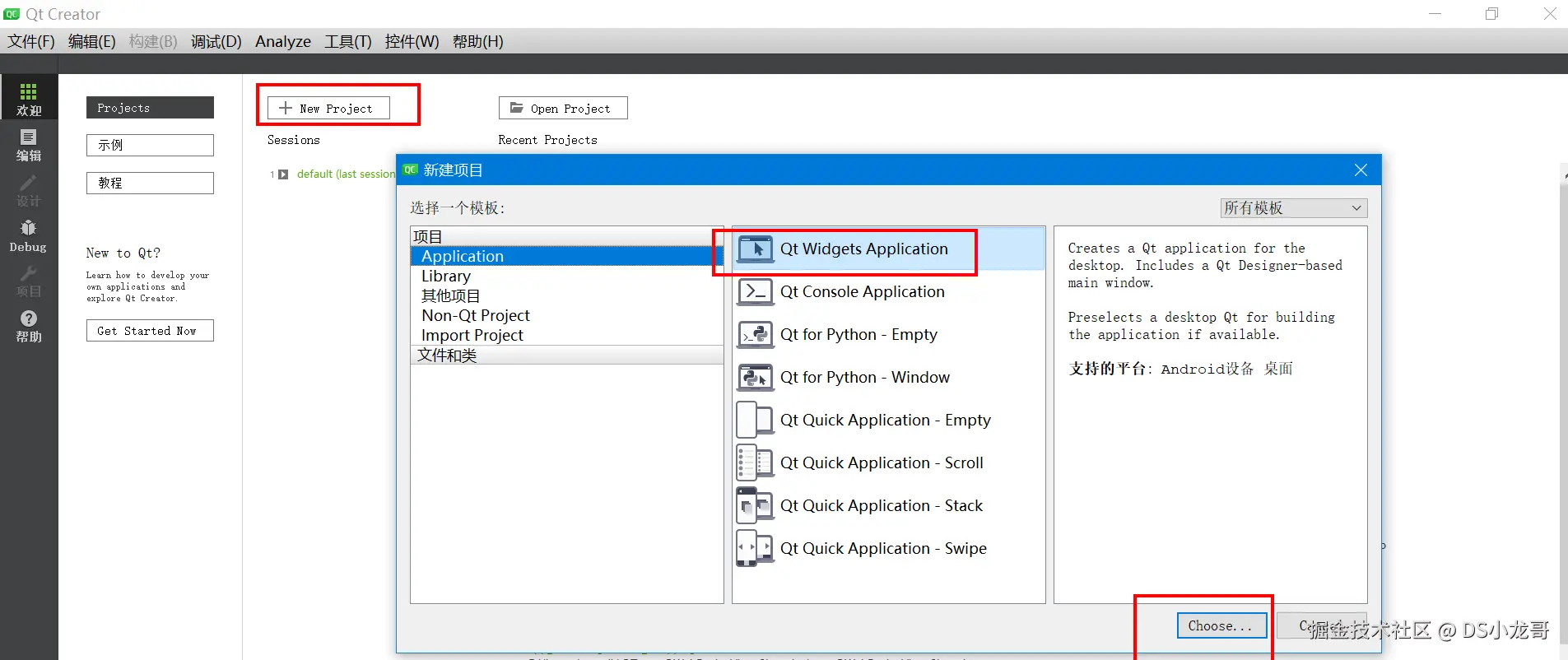1568x660 pixels.
Task: Select Qt Console Application template icon
Action: point(755,291)
